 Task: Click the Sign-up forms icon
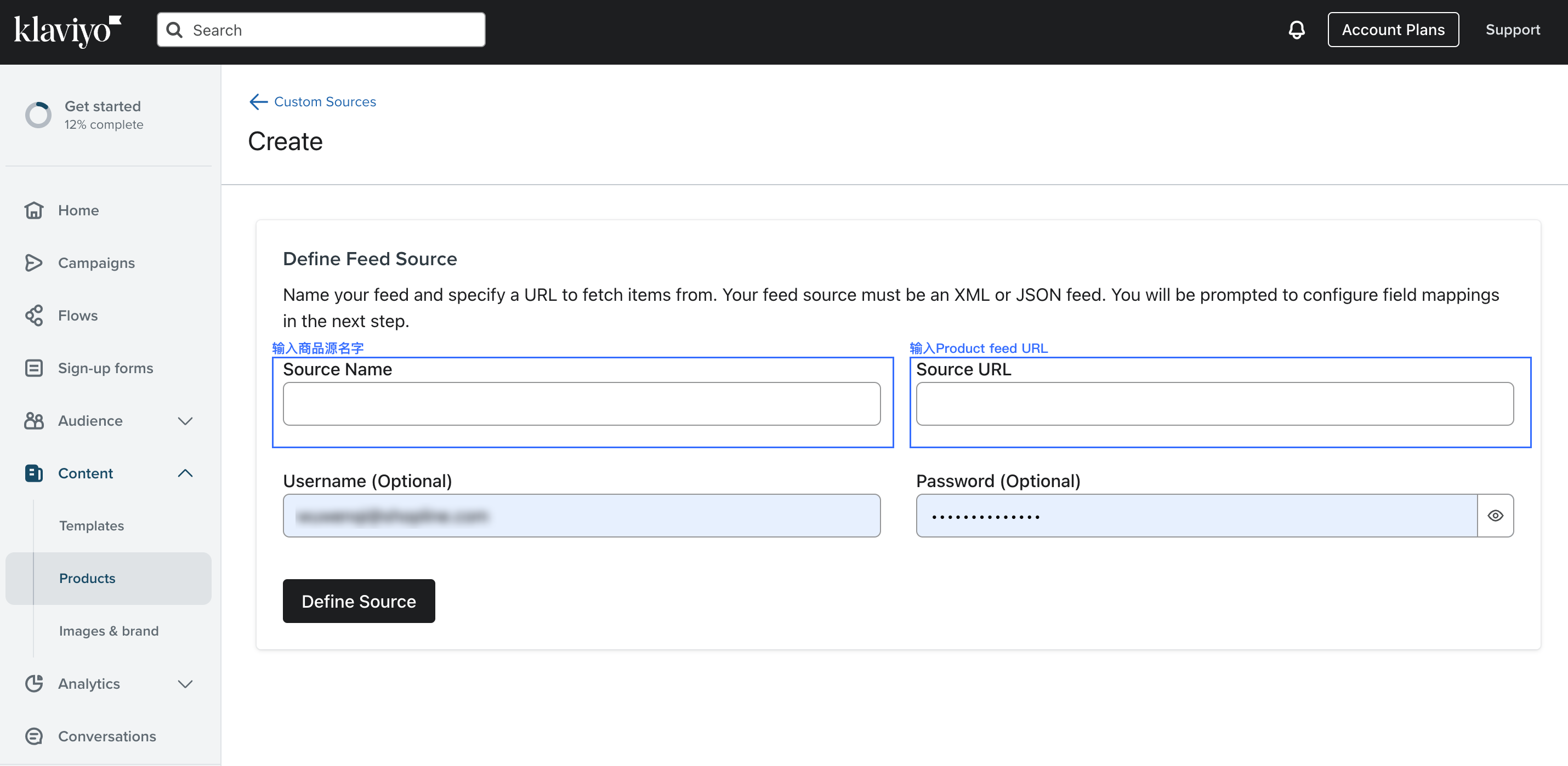[33, 368]
